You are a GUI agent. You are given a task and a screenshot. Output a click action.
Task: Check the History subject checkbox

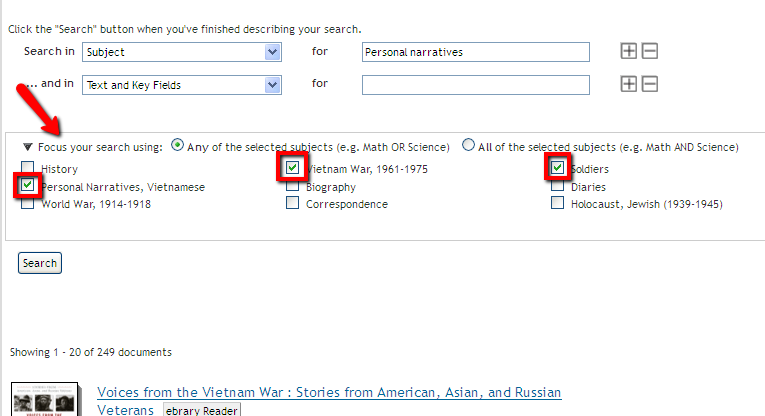[x=28, y=169]
